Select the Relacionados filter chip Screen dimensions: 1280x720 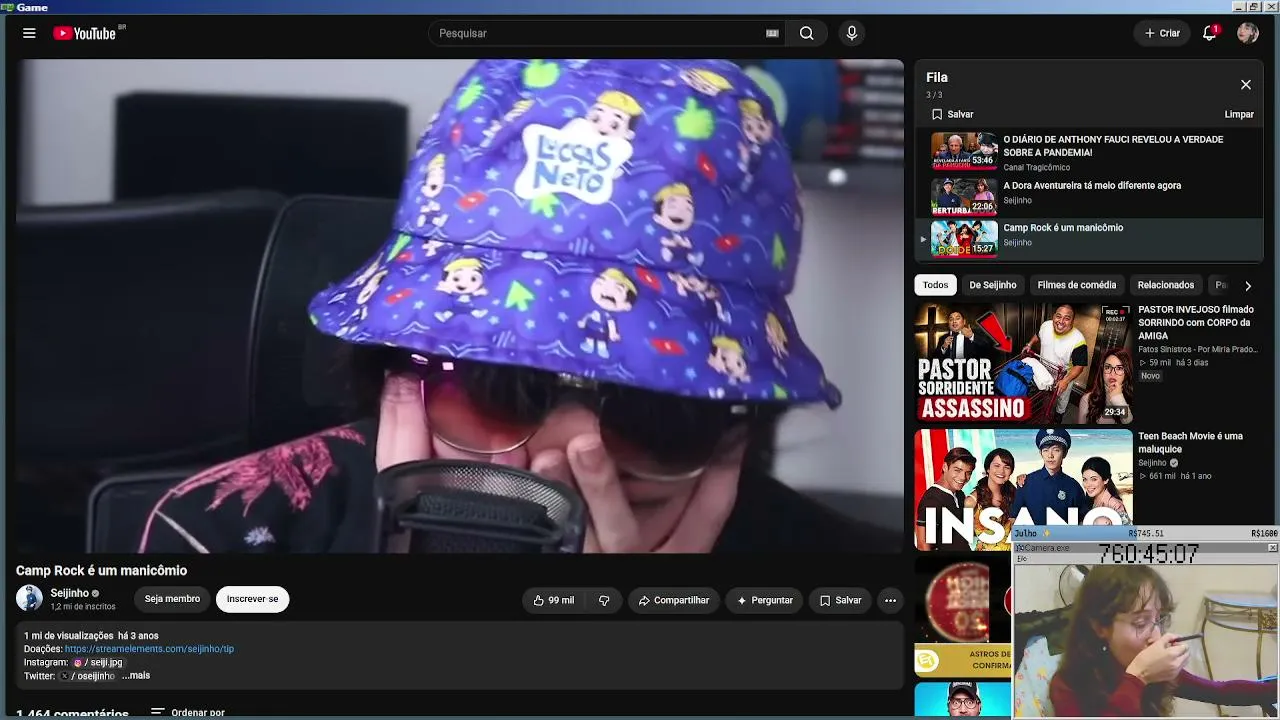coord(1166,285)
